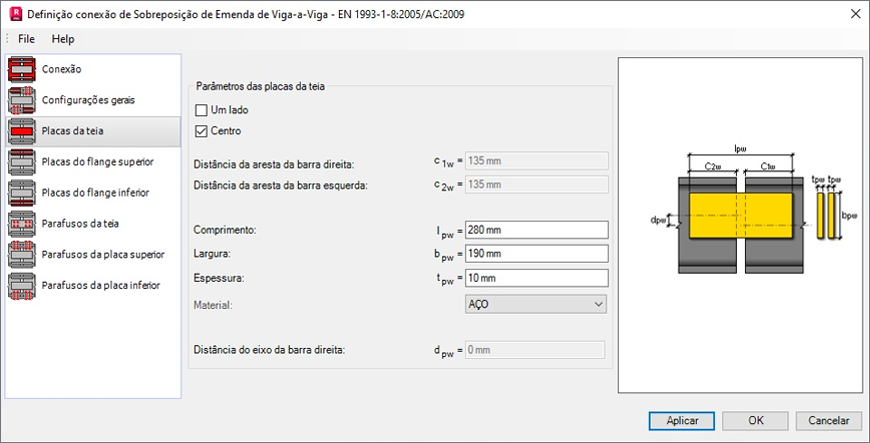Open the Configurações gerais section icon
The image size is (870, 443).
[22, 100]
